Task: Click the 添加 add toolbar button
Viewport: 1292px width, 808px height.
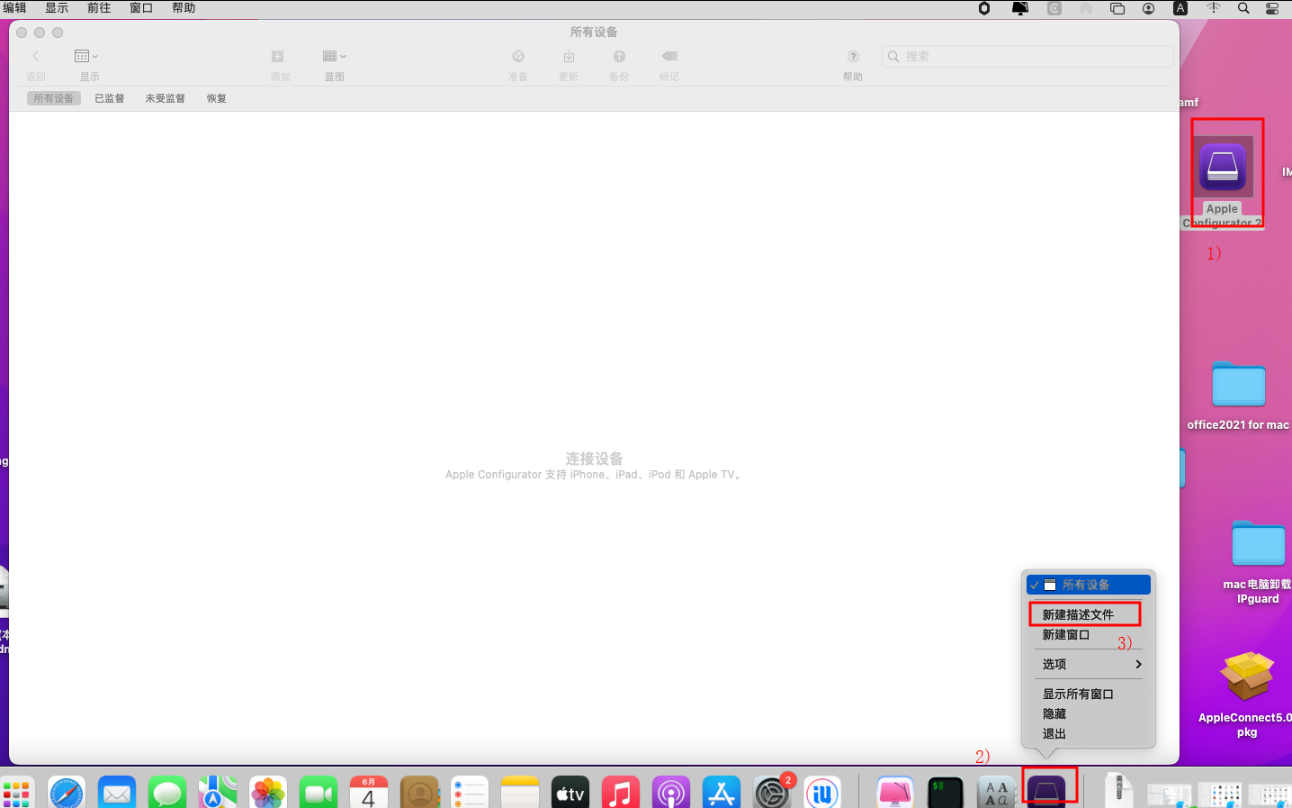Action: point(279,65)
